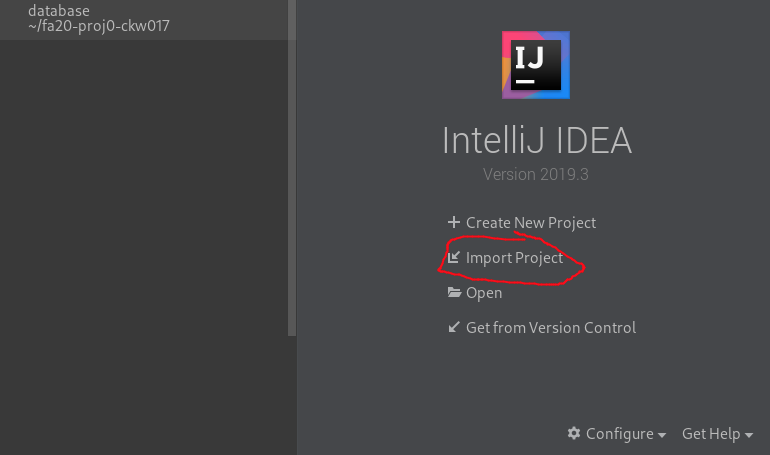Screen dimensions: 770x455
Task: Click the arrow icon beside Get from Version Control
Action: (454, 327)
